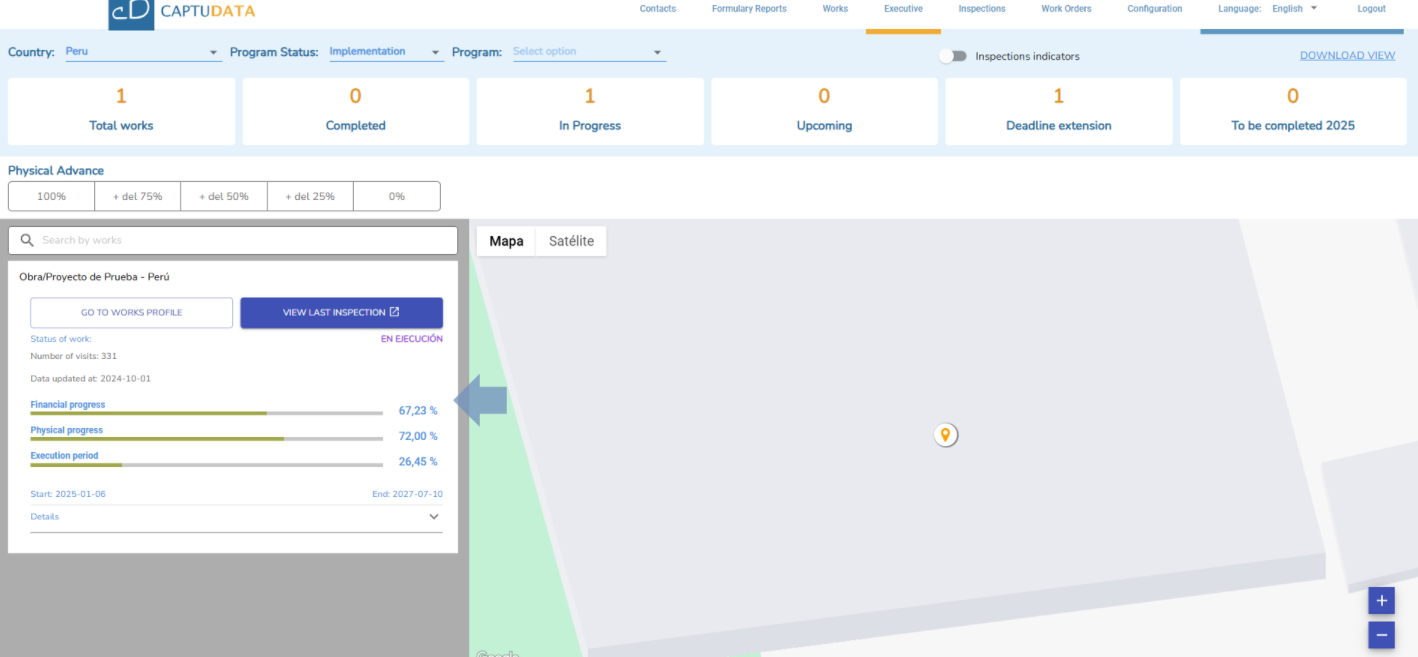Click the orange map location pin
Viewport: 1418px width, 657px height.
coord(945,435)
